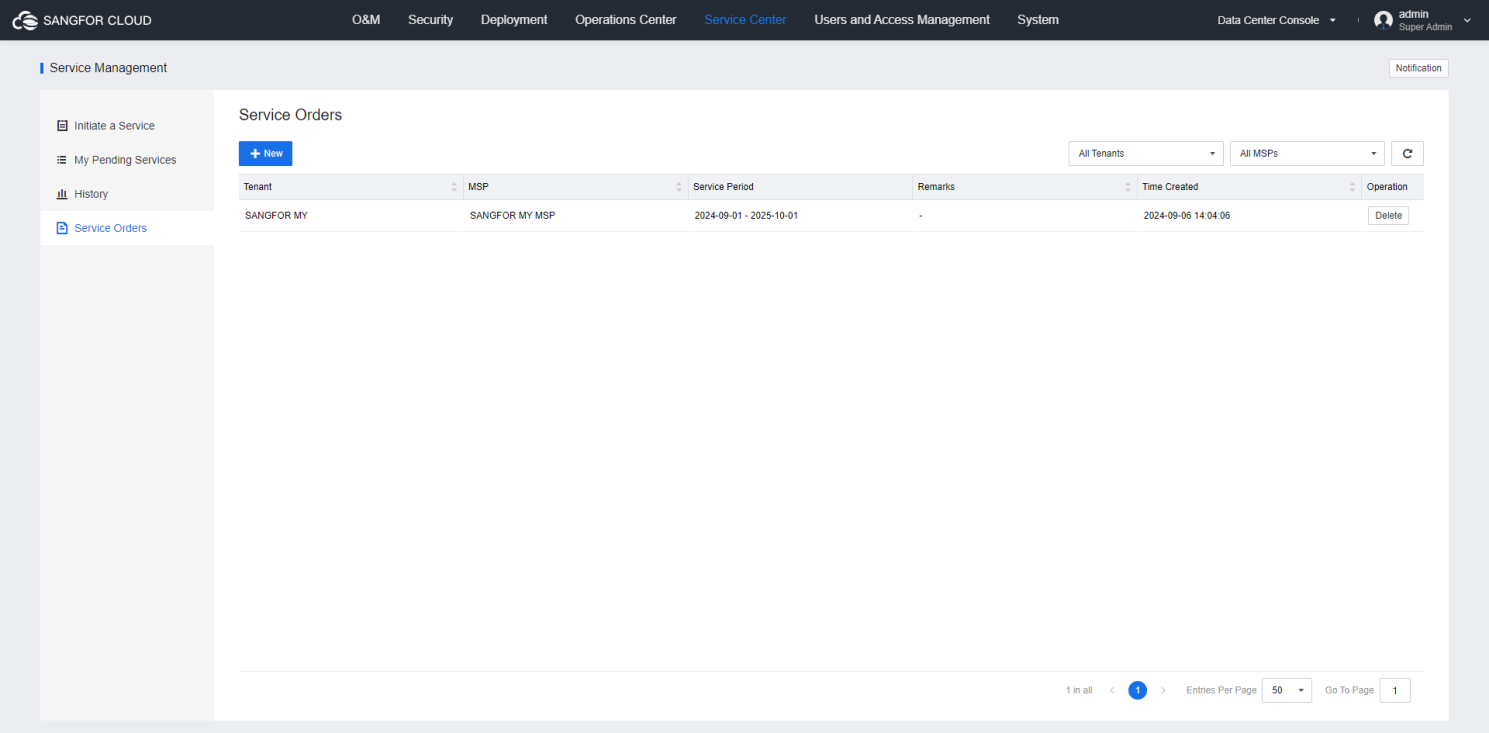The width and height of the screenshot is (1489, 733).
Task: Click the SANGFOR MY tenant cell
Action: tap(276, 215)
